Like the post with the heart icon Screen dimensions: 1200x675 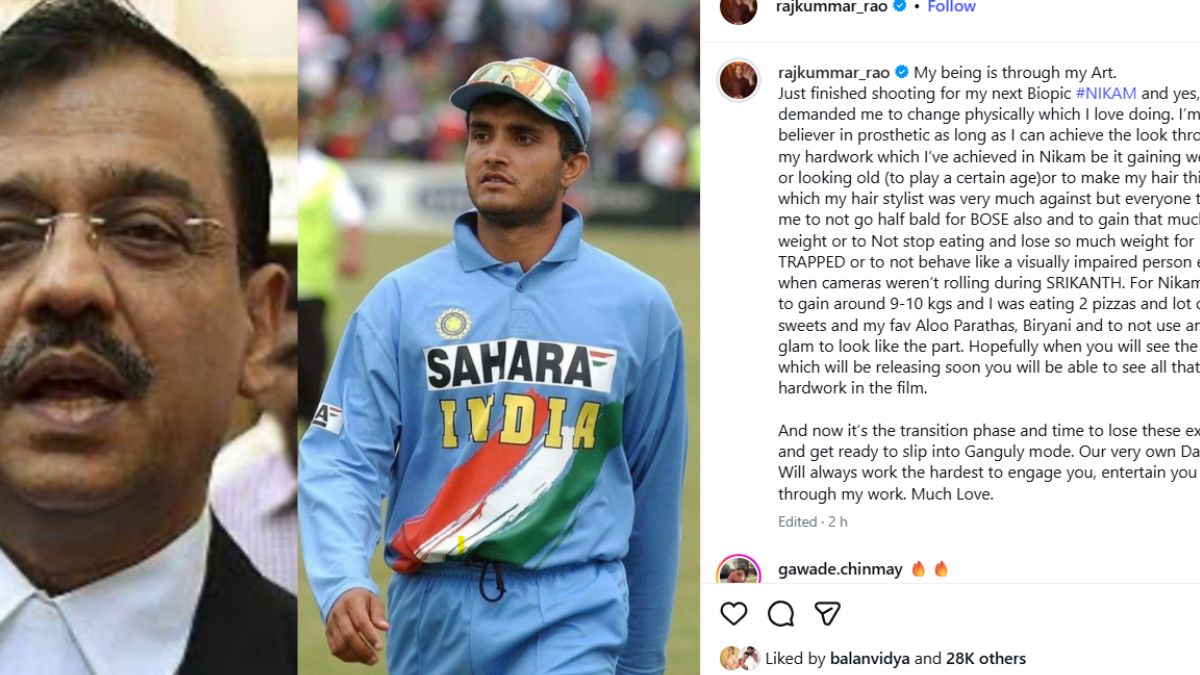click(x=734, y=613)
